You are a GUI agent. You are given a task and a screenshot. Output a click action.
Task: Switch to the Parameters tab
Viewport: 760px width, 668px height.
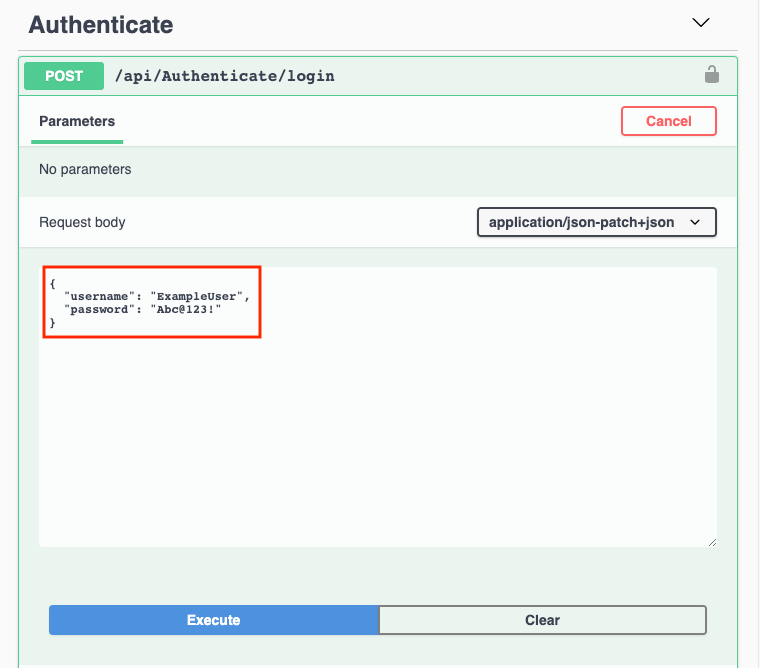tap(77, 121)
